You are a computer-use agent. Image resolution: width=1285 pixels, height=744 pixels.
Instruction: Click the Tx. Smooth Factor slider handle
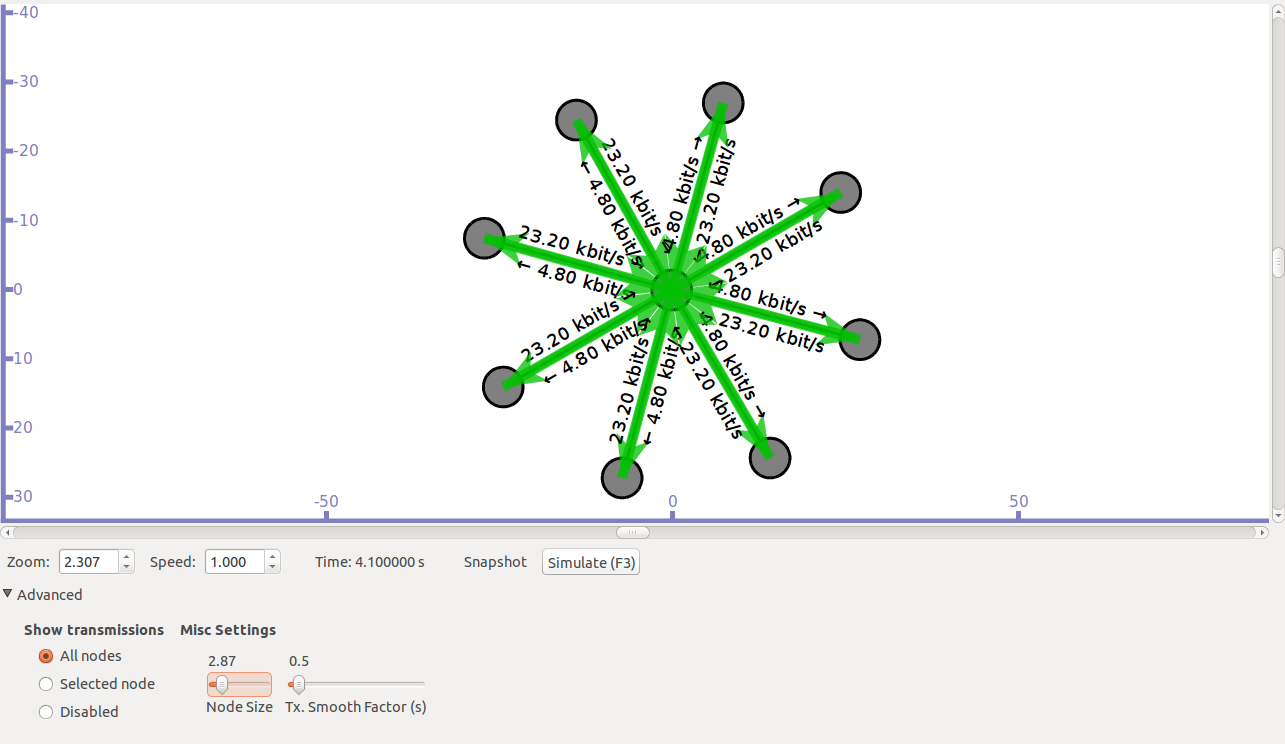coord(297,683)
